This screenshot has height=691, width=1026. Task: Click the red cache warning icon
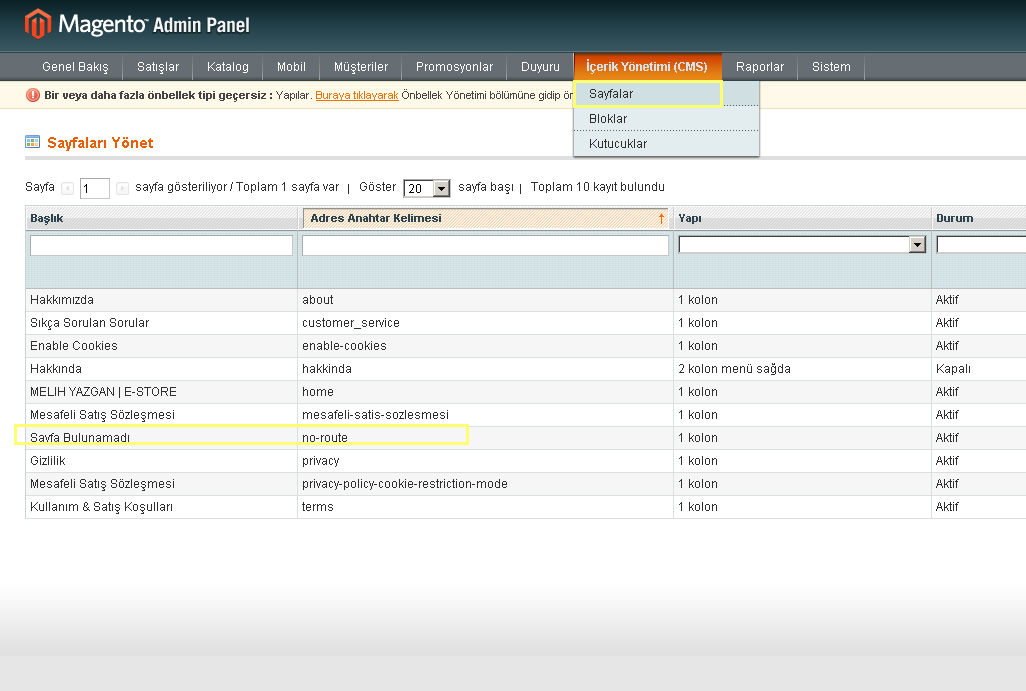33,96
